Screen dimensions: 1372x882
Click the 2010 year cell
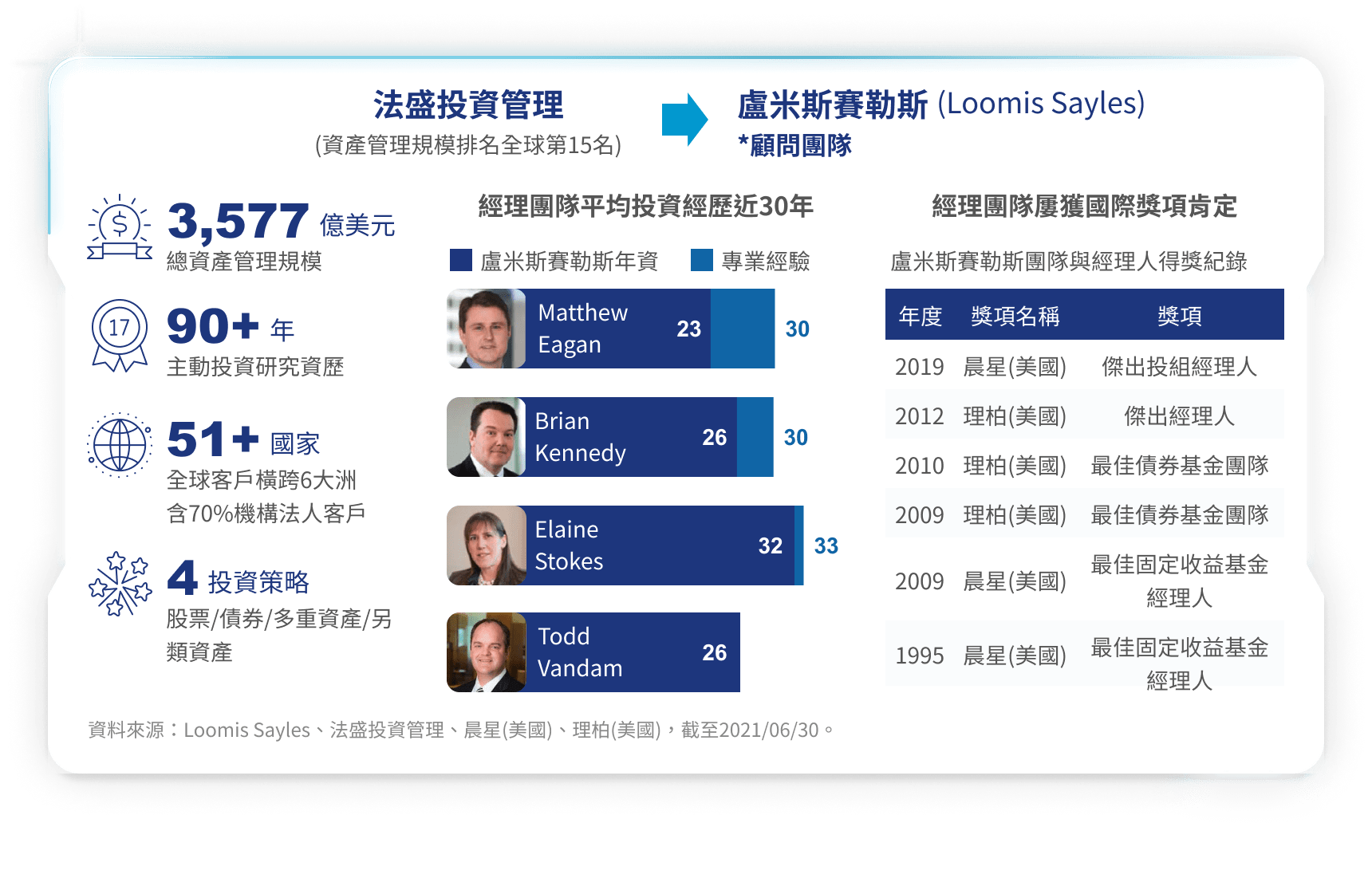click(x=919, y=466)
